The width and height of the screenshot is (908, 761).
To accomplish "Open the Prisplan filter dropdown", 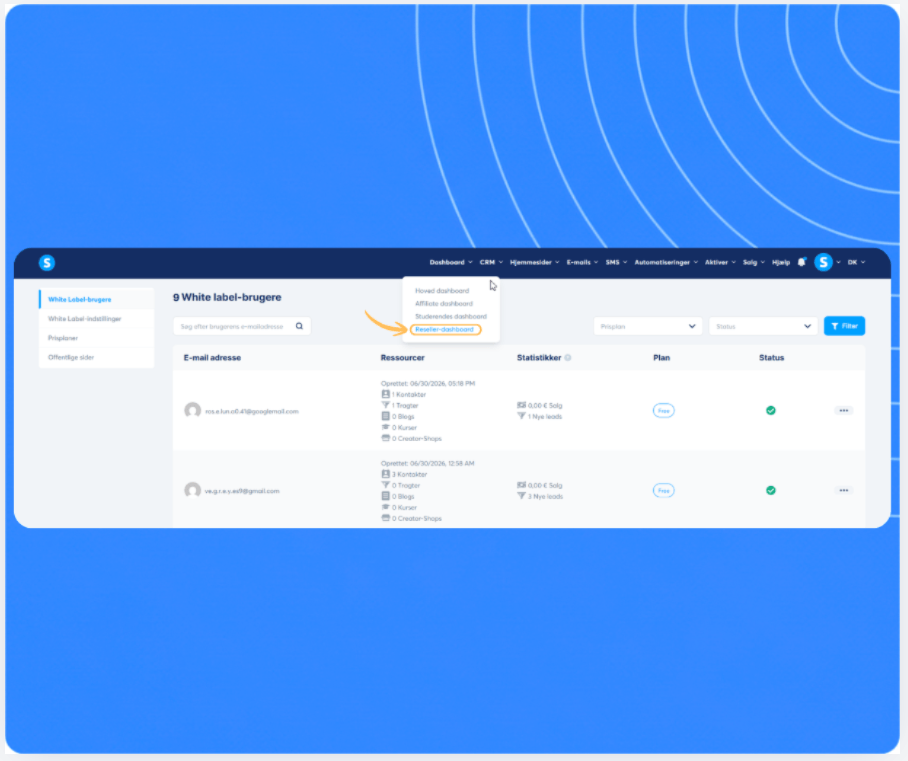I will tap(647, 326).
